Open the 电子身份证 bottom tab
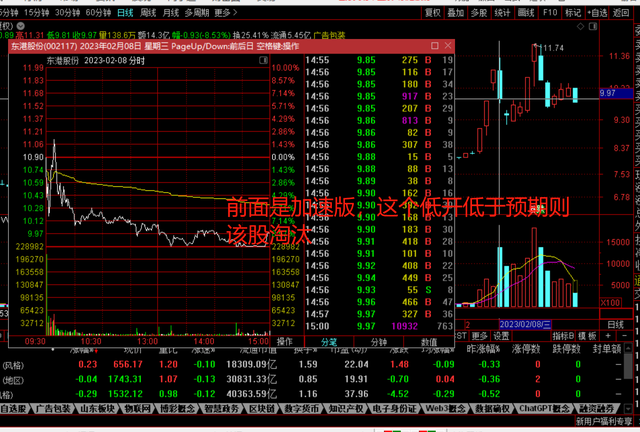Image resolution: width=640 pixels, height=432 pixels. [395, 408]
